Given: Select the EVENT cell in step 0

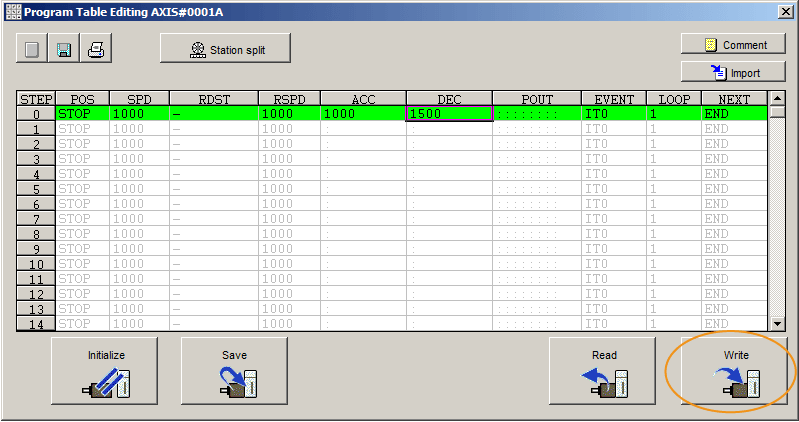Looking at the screenshot, I should [613, 114].
